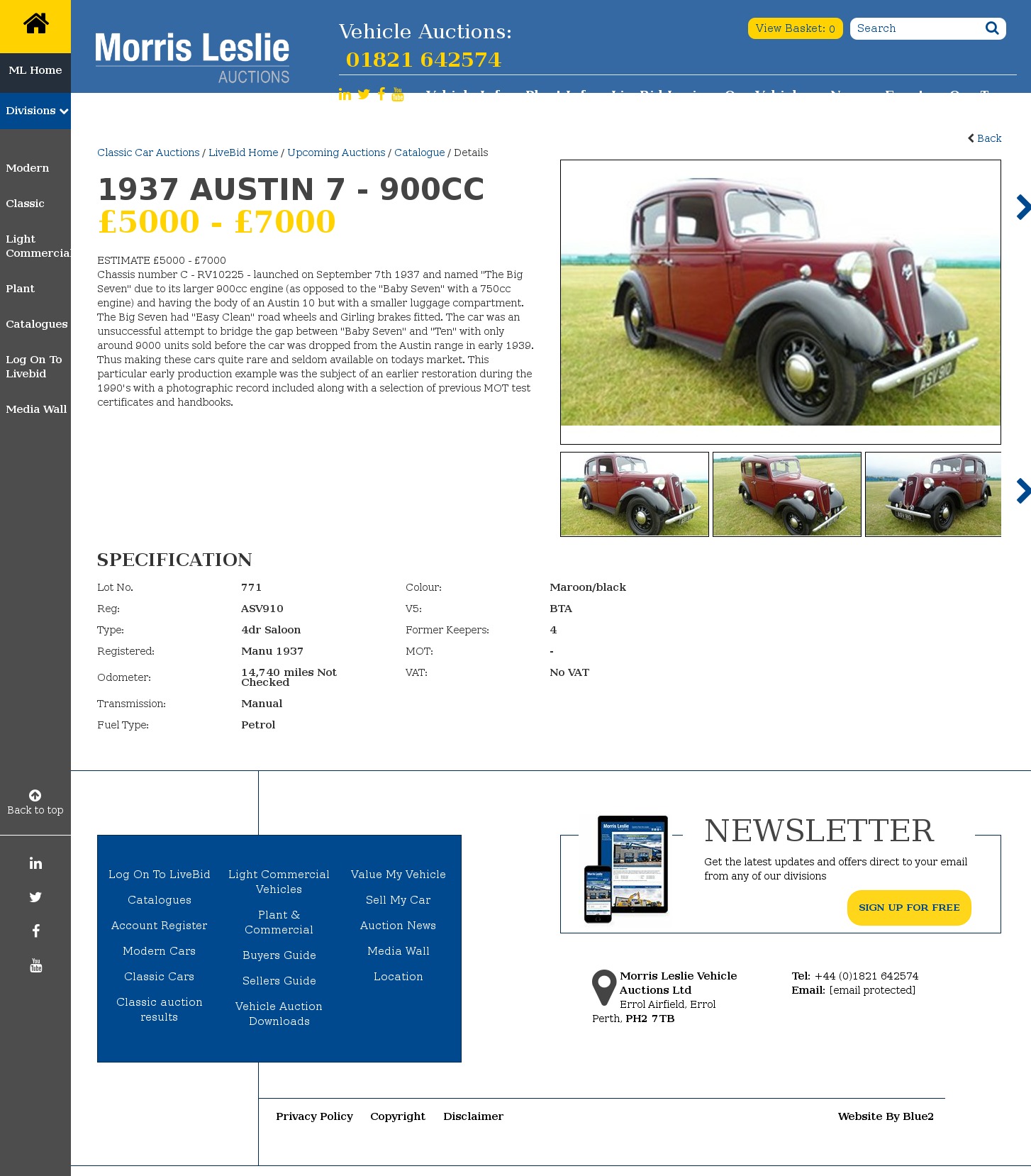Select second car thumbnail
This screenshot has height=1176, width=1031.
787,494
